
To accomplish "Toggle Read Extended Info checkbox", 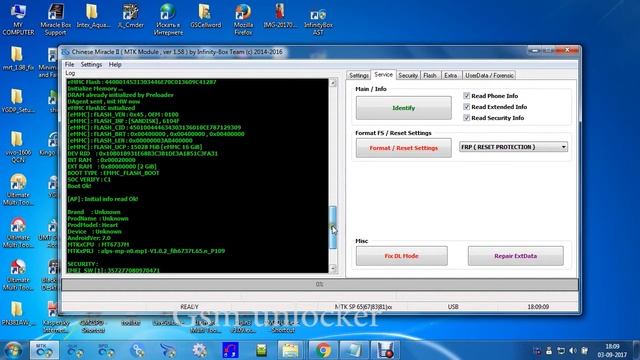I will [467, 107].
